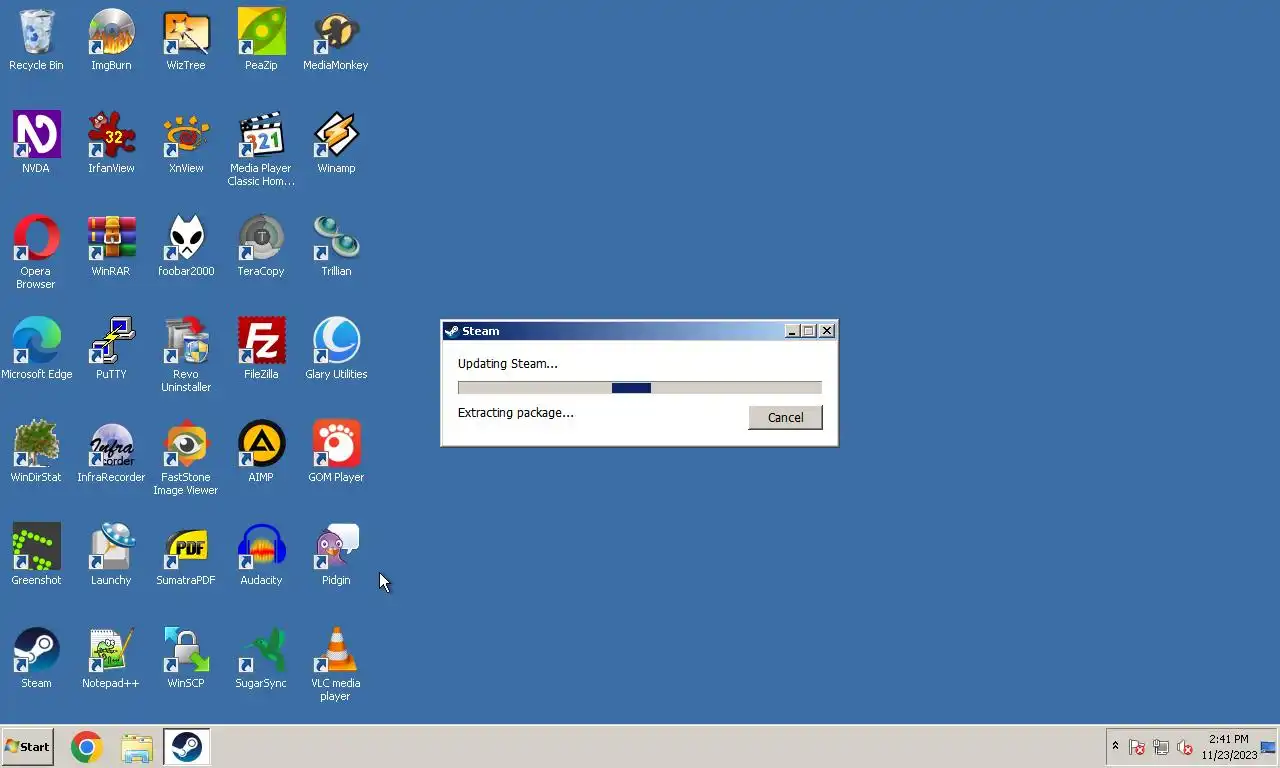The width and height of the screenshot is (1280, 768).
Task: Open the Recycle Bin desktop icon
Action: coord(36,40)
